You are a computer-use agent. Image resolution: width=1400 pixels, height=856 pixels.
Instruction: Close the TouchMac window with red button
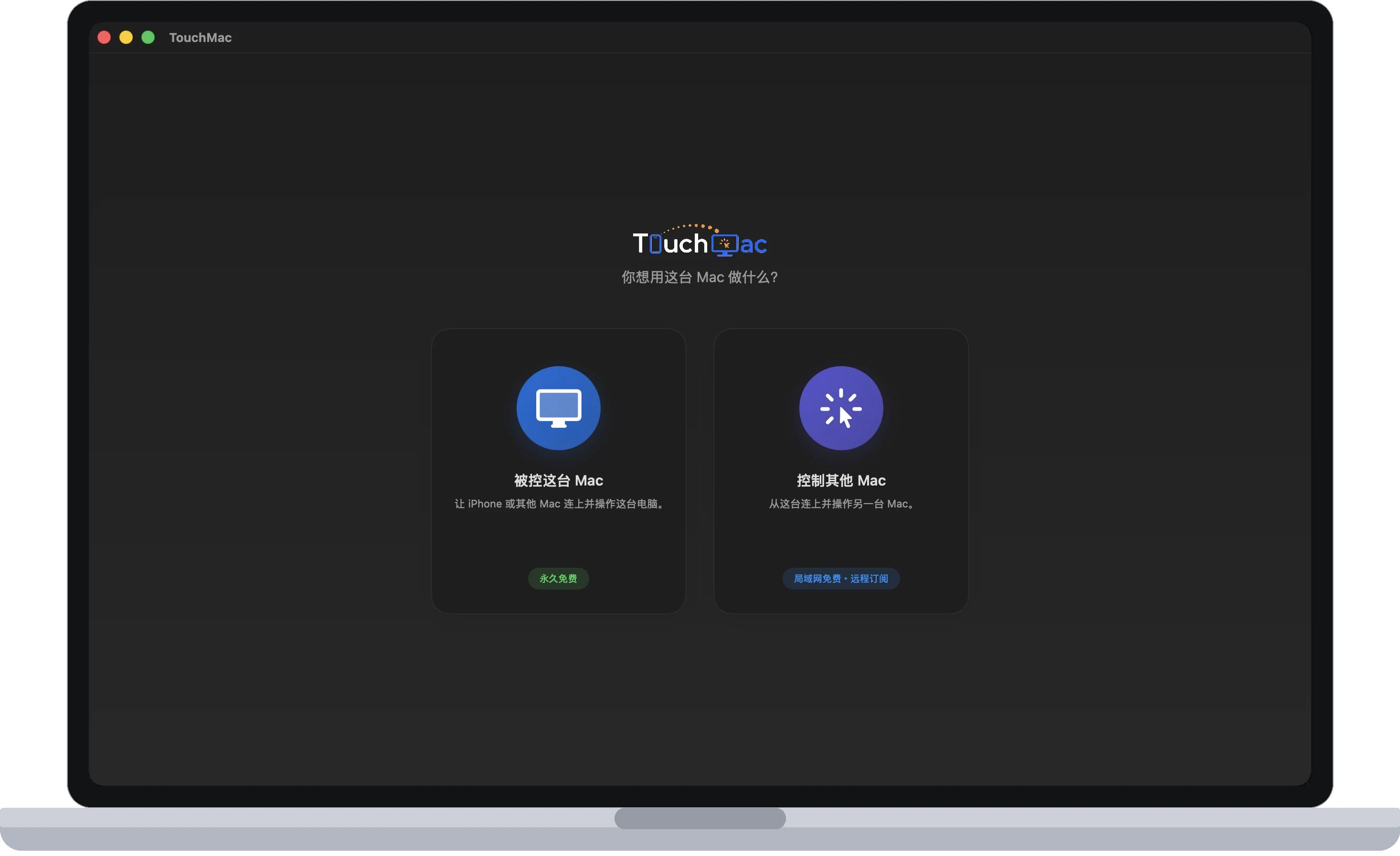pos(104,38)
